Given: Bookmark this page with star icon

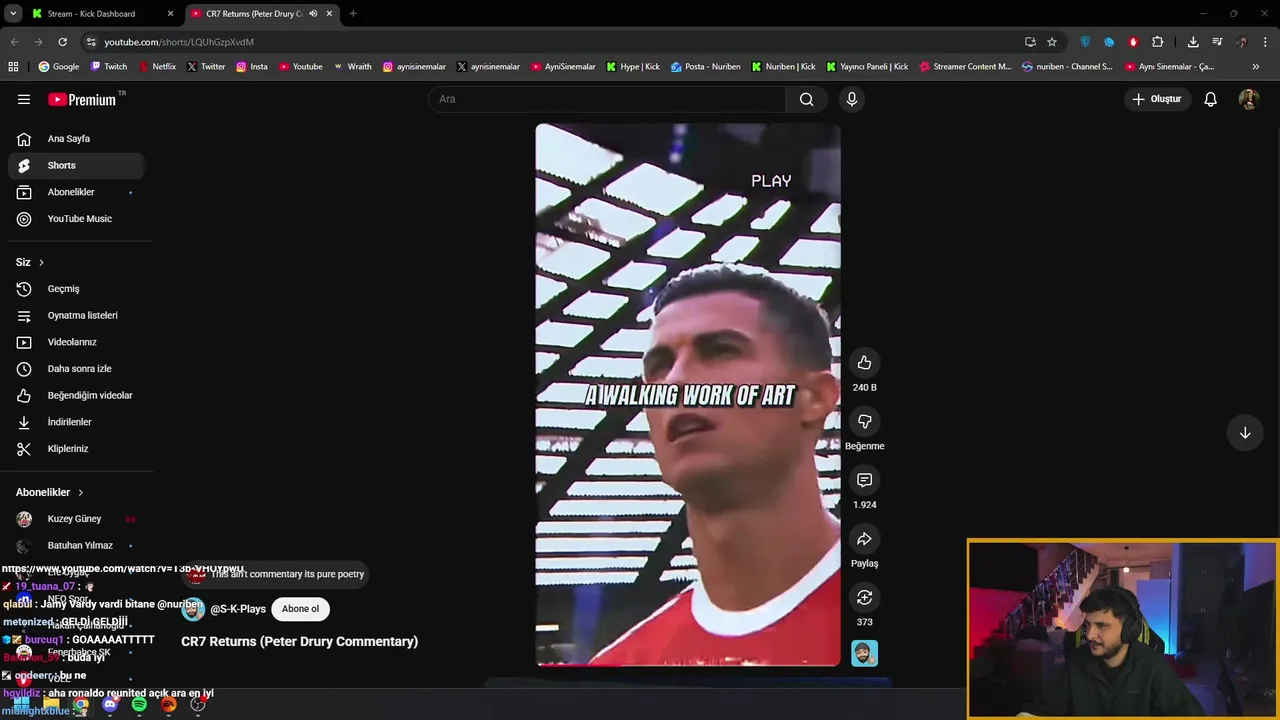Looking at the screenshot, I should point(1052,42).
